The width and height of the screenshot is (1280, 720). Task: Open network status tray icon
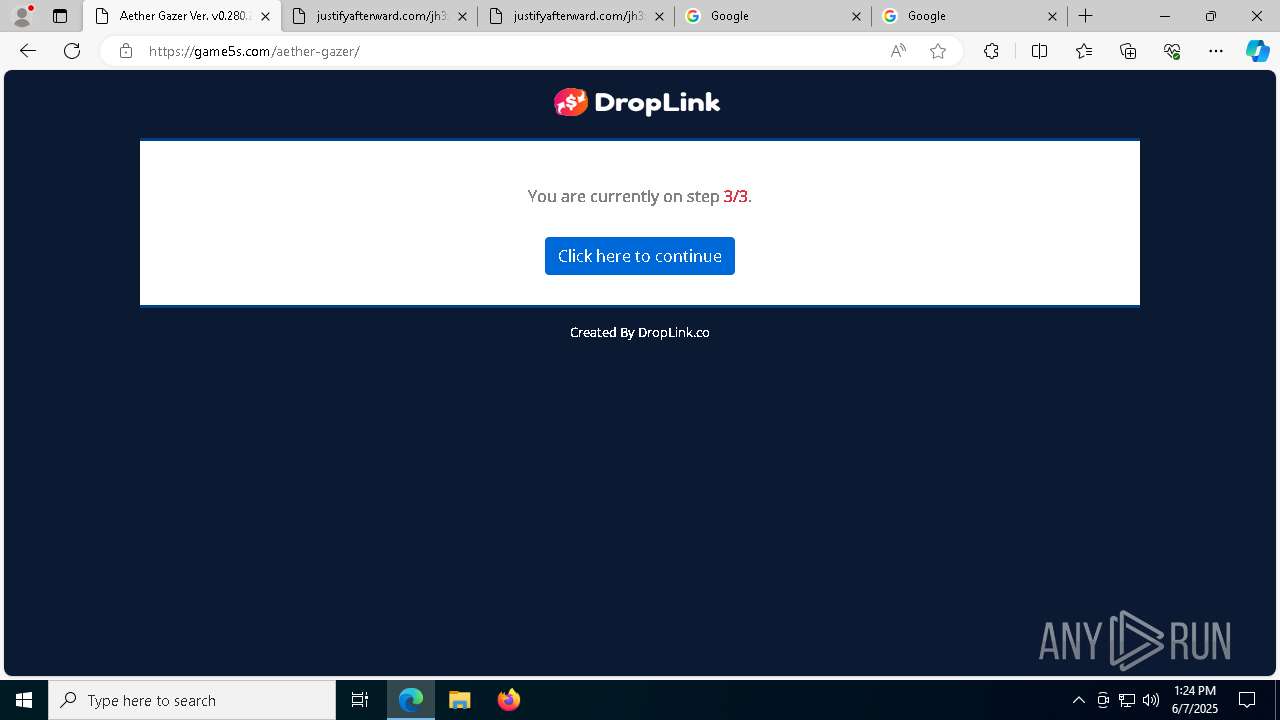[x=1127, y=700]
